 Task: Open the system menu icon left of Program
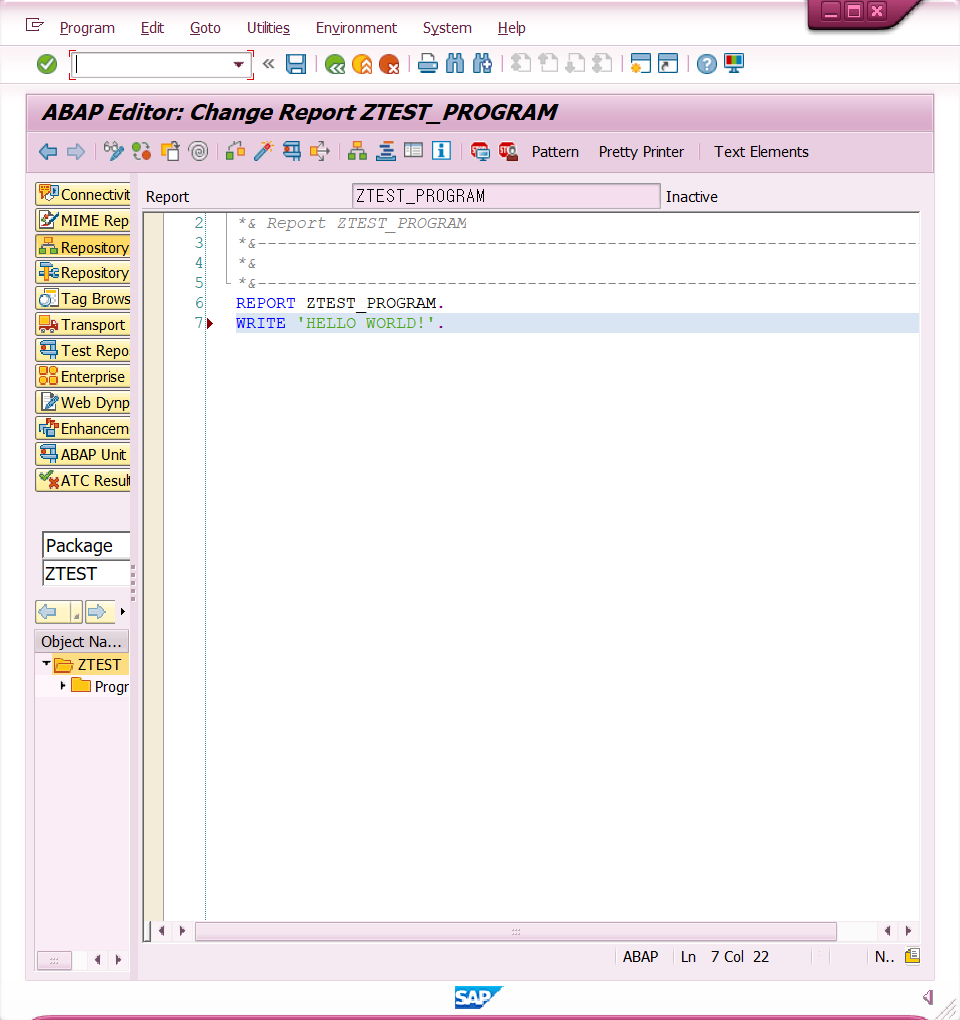click(34, 26)
